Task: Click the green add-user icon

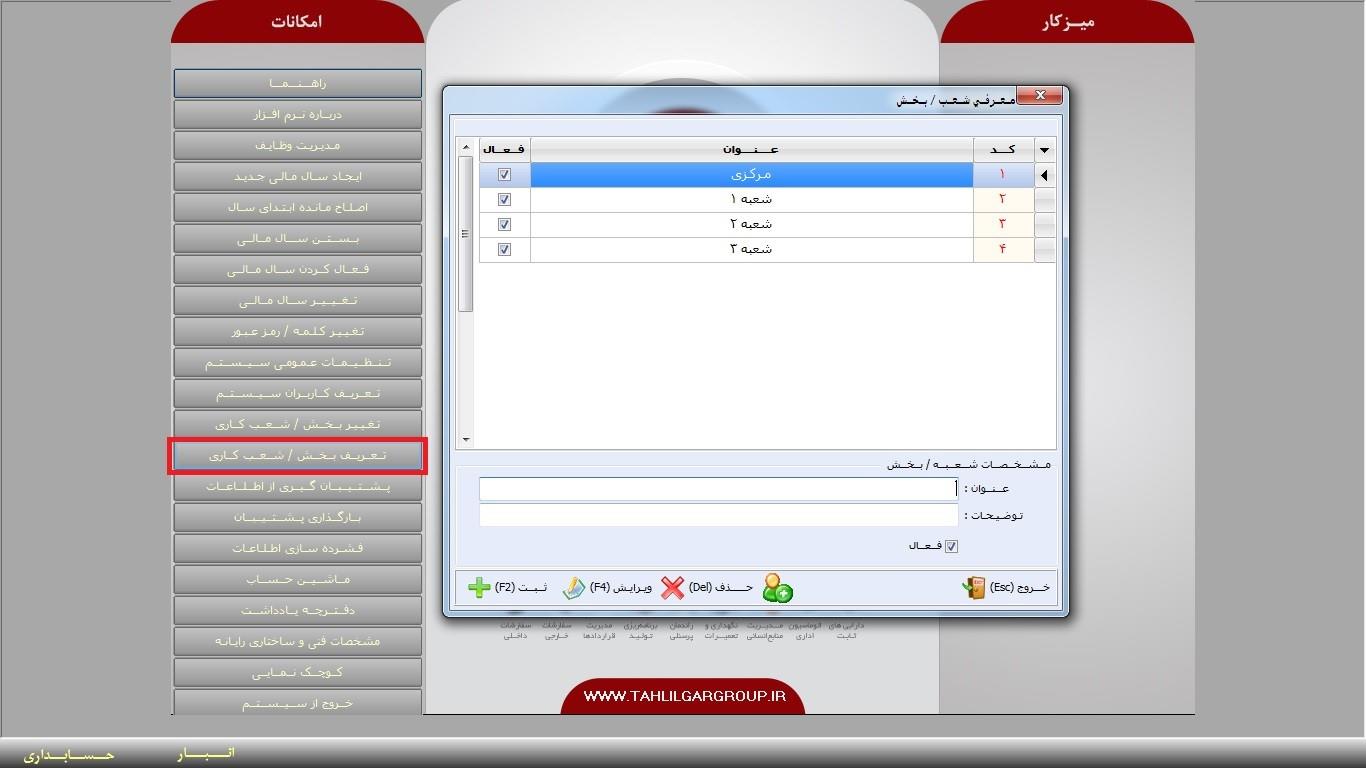Action: tap(777, 588)
